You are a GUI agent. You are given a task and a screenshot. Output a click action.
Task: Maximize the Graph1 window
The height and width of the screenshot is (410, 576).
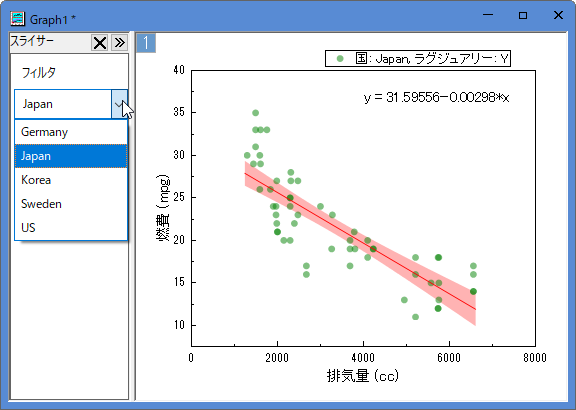point(523,15)
